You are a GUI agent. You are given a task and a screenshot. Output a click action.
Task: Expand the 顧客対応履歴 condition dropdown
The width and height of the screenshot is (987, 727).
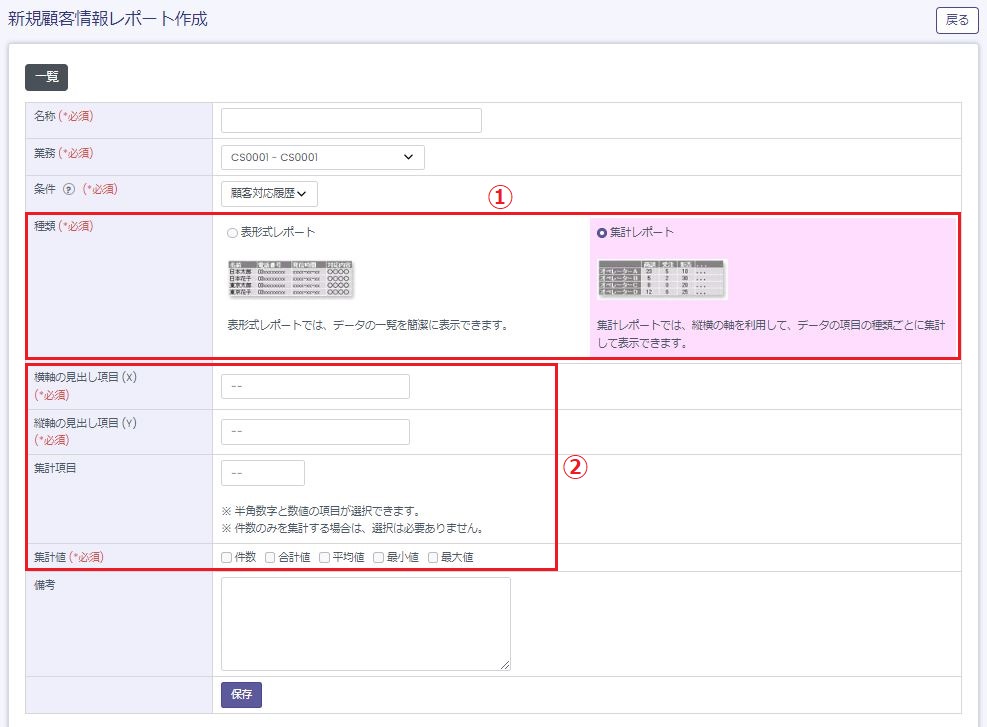(x=269, y=192)
